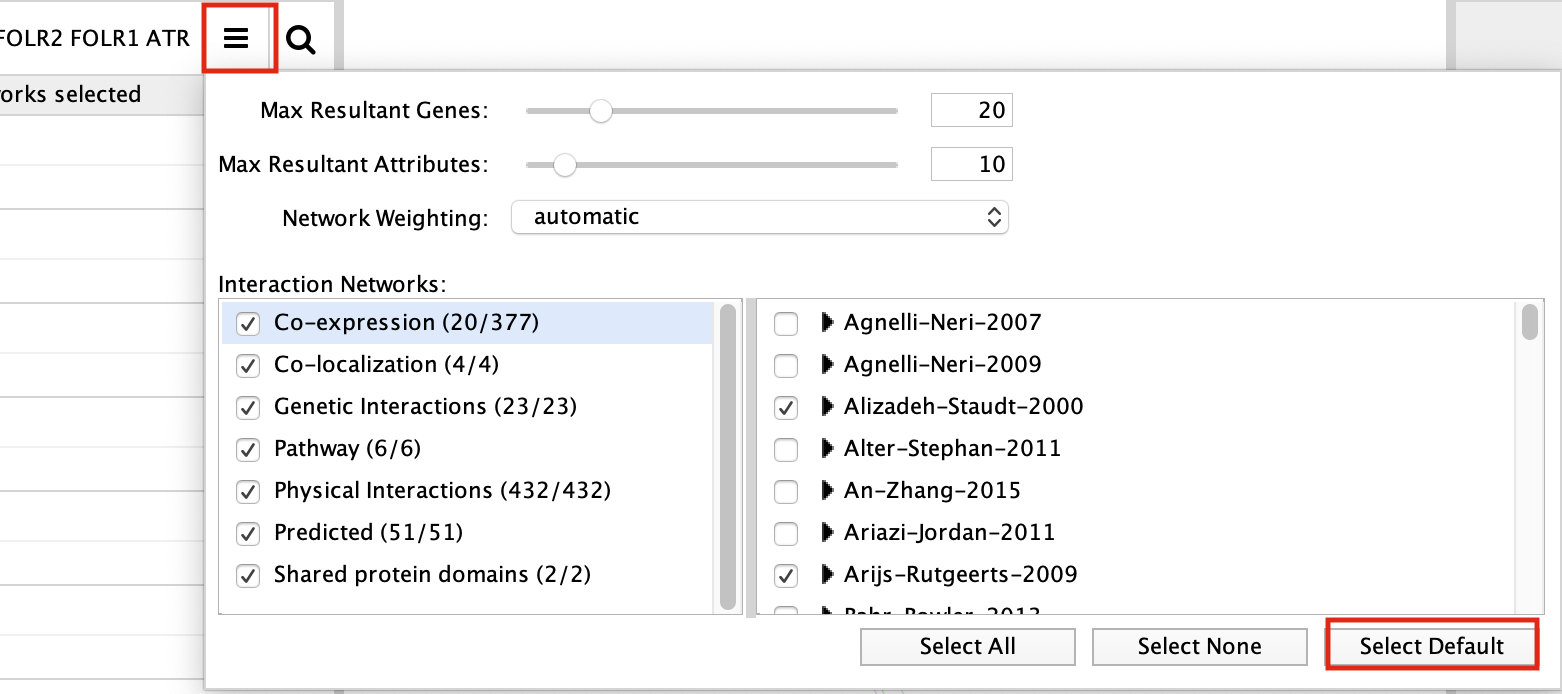Image resolution: width=1562 pixels, height=694 pixels.
Task: Click the Max Resultant Genes number field
Action: pos(971,110)
